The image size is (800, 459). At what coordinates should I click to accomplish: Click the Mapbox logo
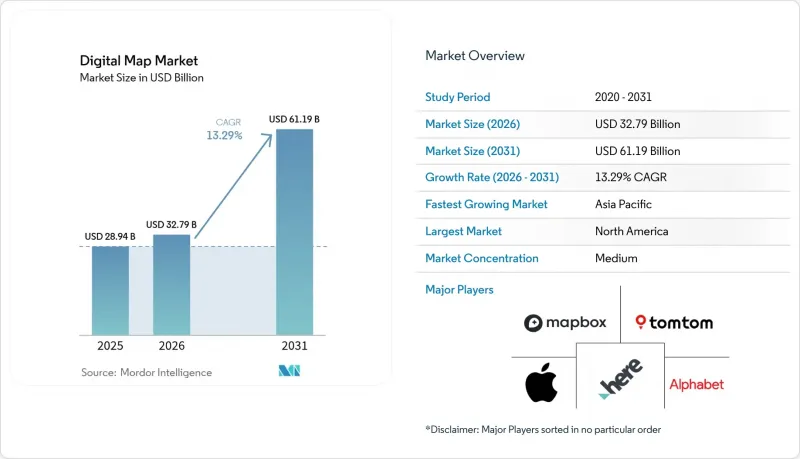[x=565, y=323]
